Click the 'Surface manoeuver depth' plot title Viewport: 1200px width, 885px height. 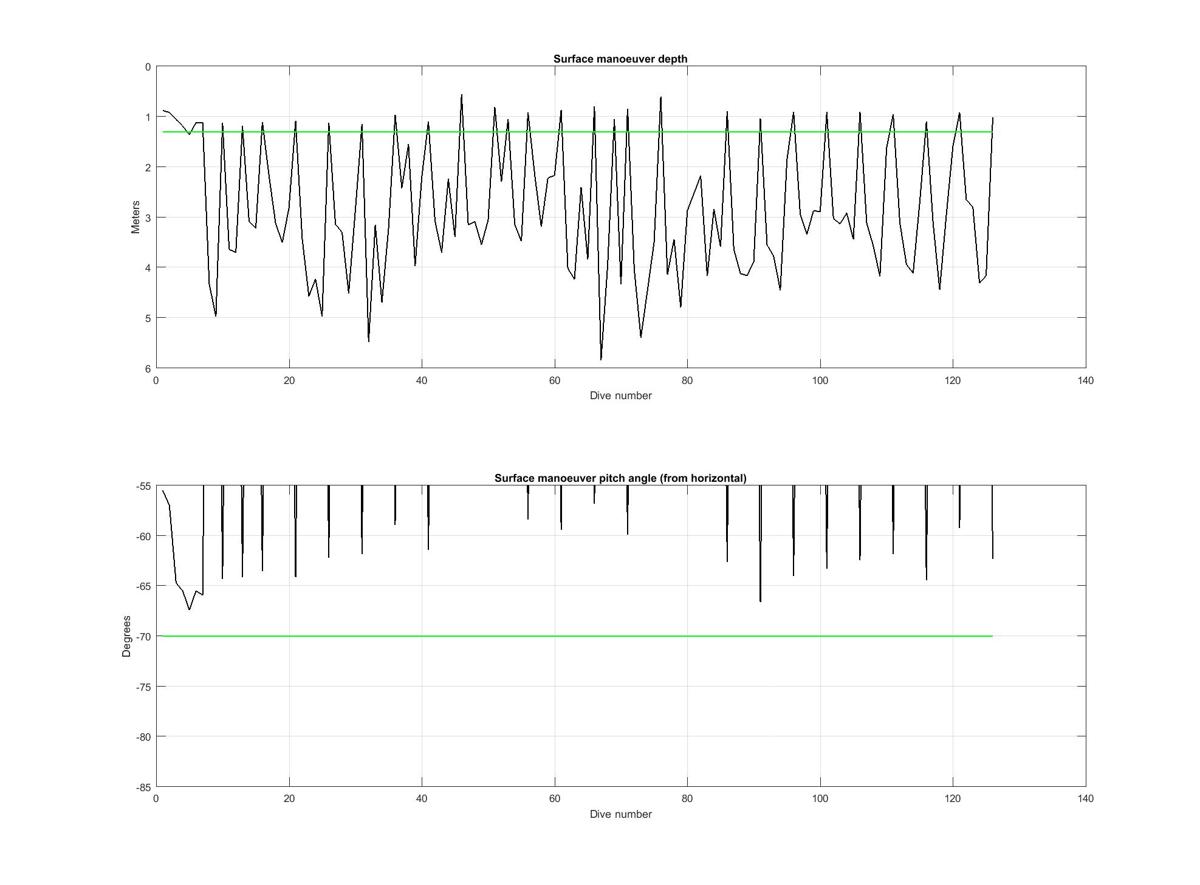click(x=620, y=59)
